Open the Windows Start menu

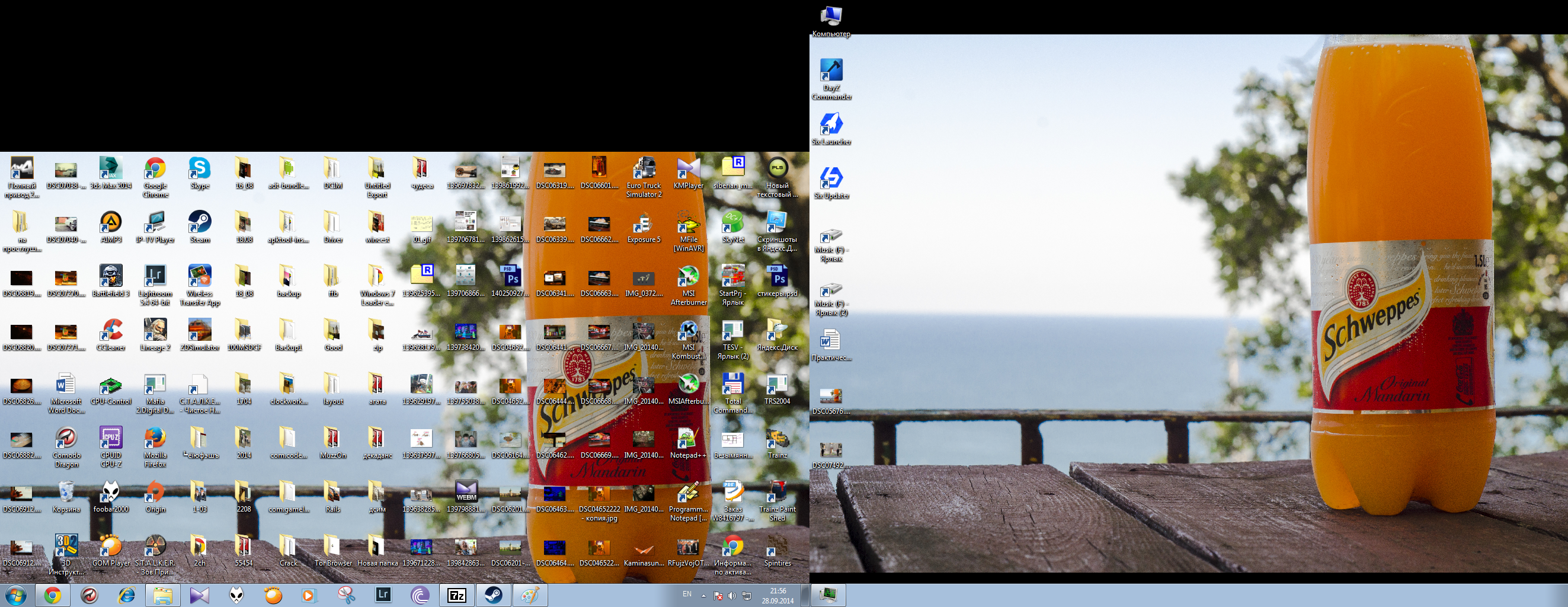[x=17, y=595]
